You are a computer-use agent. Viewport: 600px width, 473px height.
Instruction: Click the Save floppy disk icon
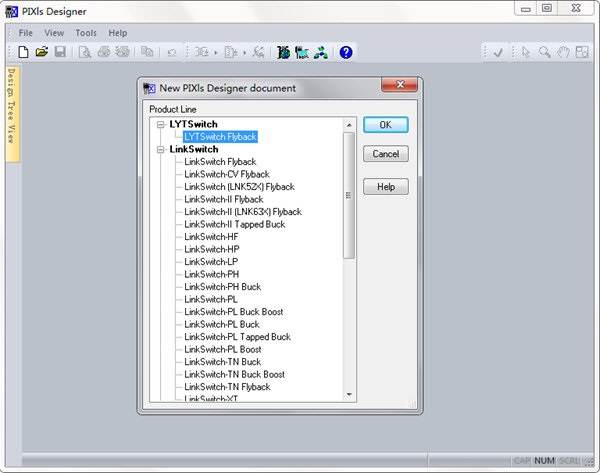[60, 52]
